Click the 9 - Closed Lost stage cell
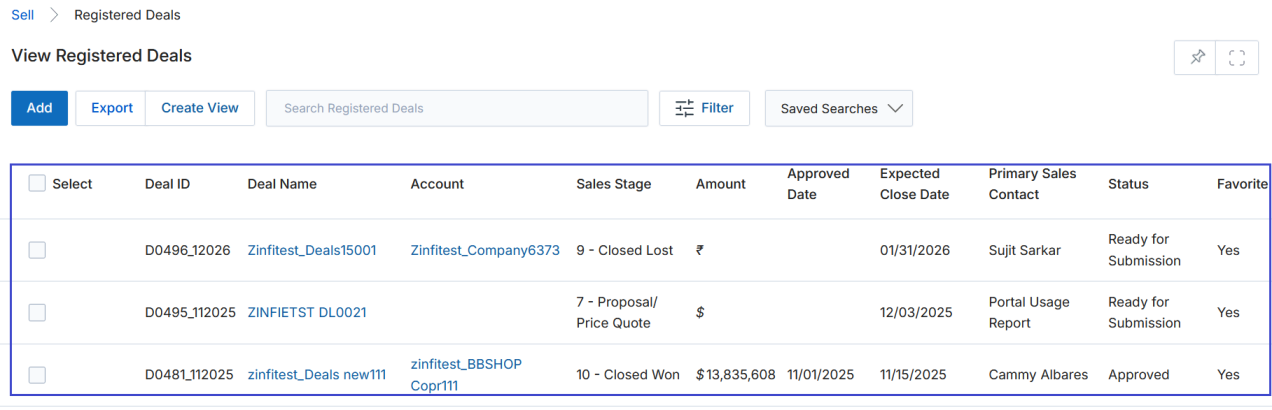Screen dimensions: 1272x410 (x=625, y=250)
